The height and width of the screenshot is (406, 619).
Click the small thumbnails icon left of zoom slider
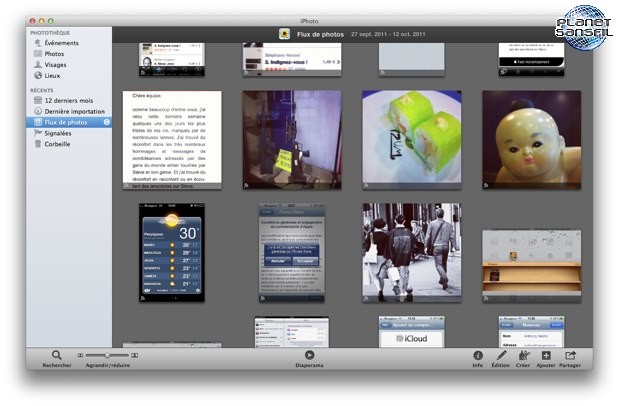(80, 355)
